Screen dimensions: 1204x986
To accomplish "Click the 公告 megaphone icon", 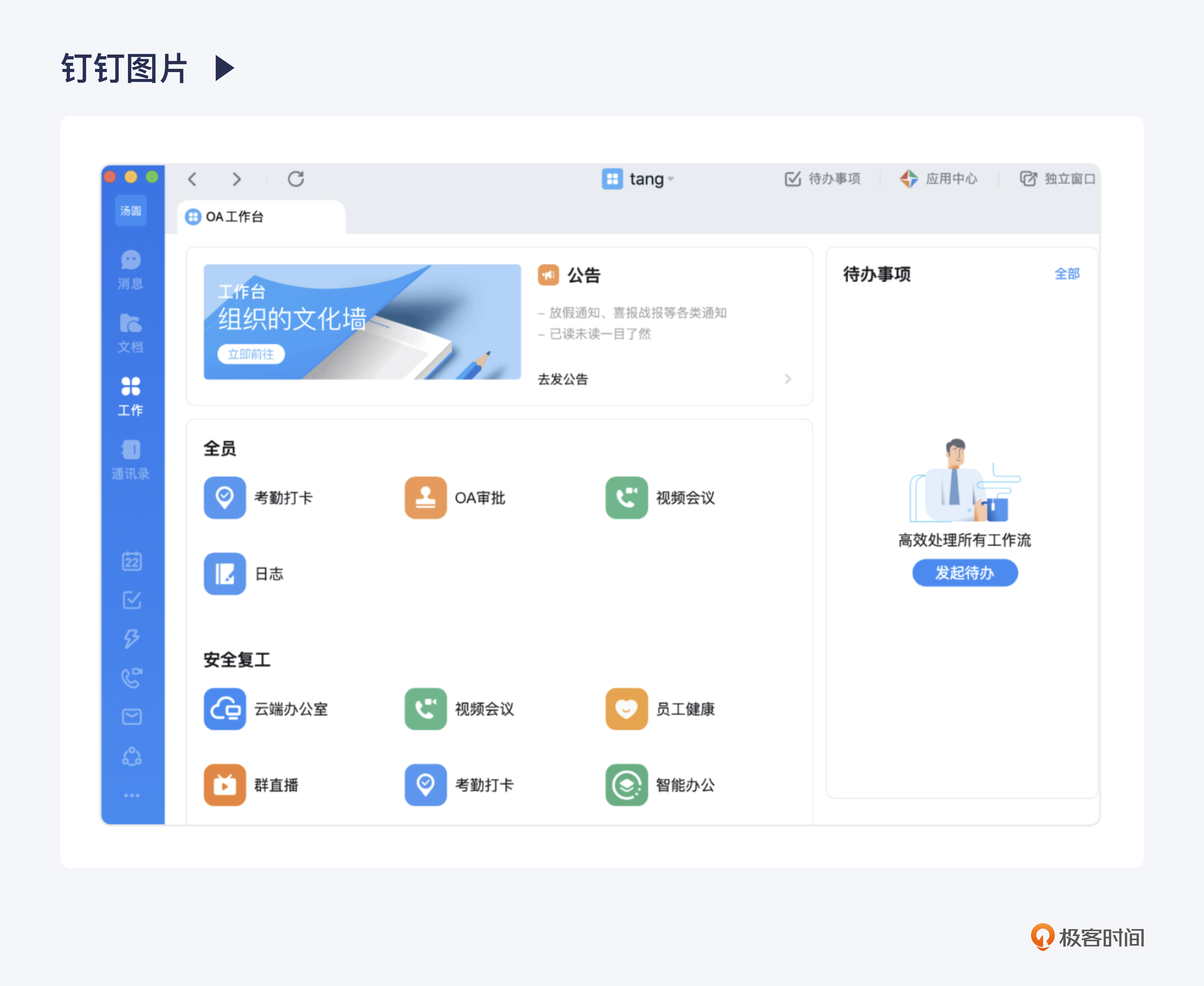I will 548,275.
